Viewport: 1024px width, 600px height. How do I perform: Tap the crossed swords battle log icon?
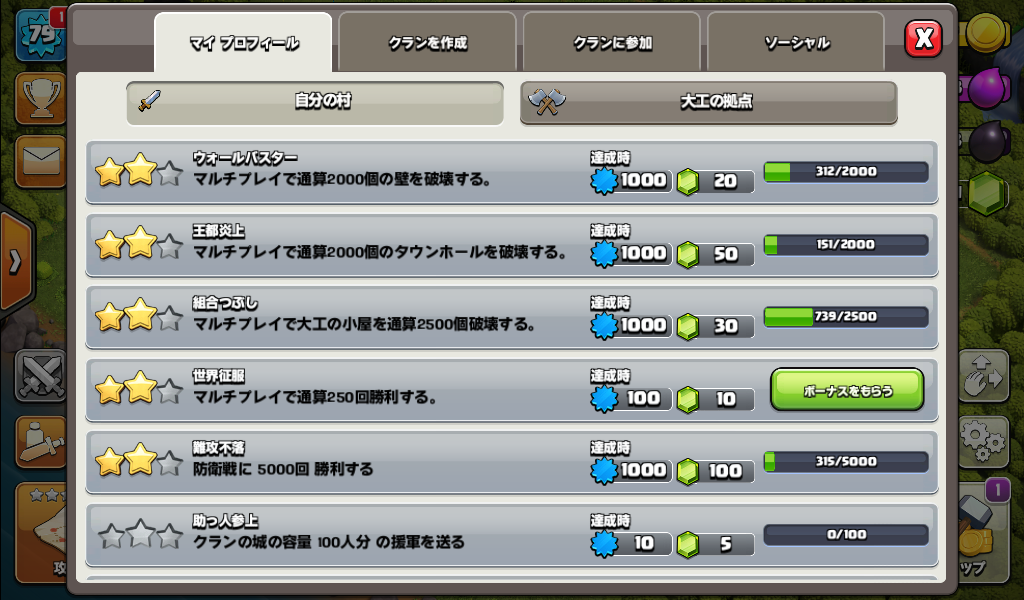pos(40,377)
